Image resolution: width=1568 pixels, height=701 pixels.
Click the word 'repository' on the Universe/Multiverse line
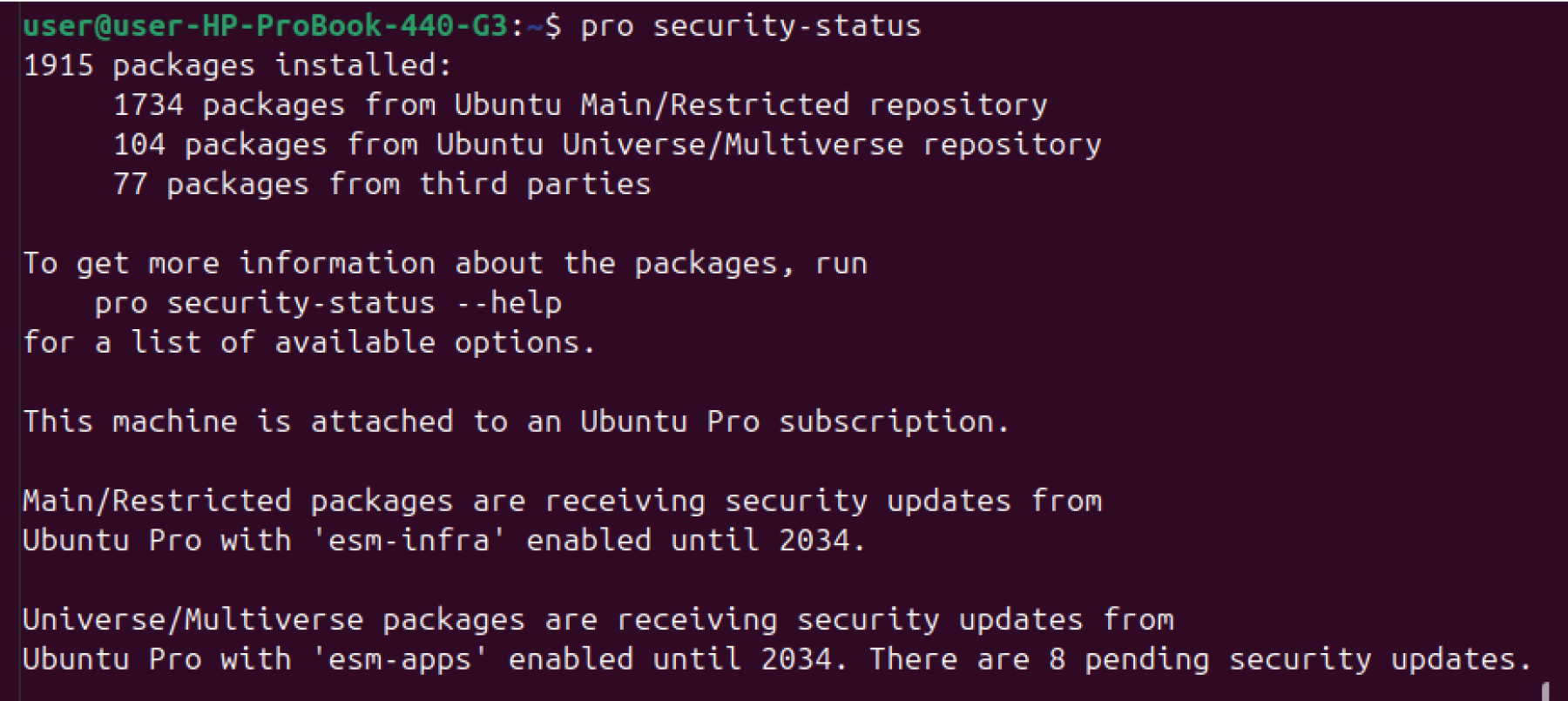(1012, 145)
